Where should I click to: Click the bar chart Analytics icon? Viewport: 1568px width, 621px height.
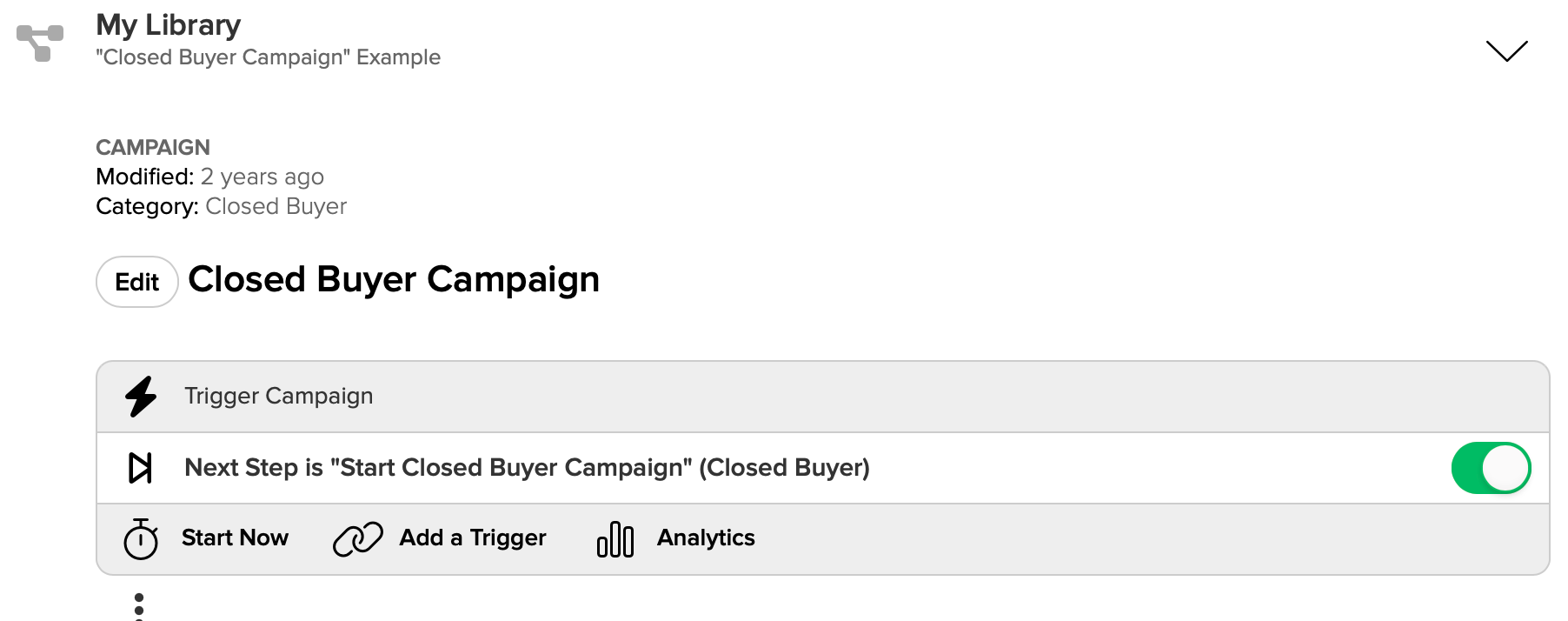615,539
